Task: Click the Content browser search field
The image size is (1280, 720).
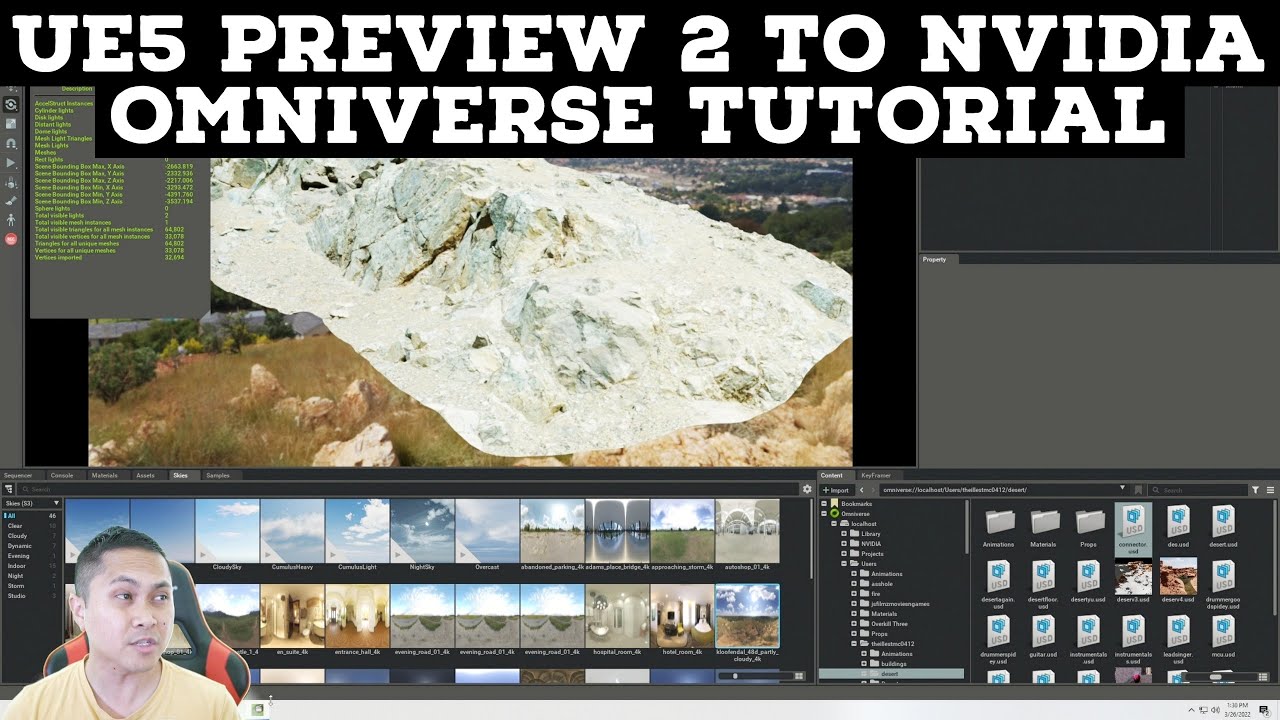Action: point(1198,490)
